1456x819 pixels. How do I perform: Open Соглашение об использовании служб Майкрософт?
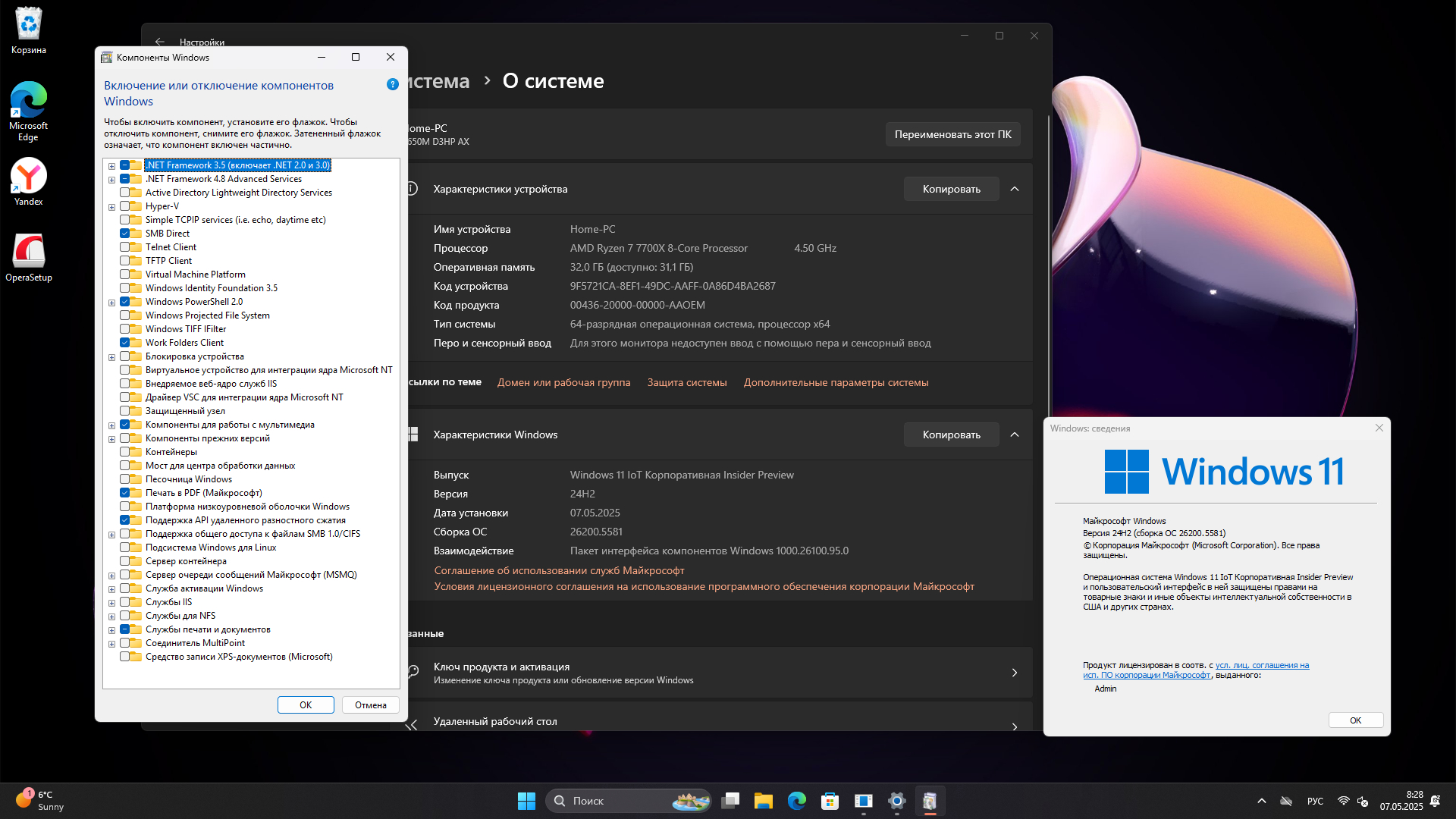[x=559, y=570]
